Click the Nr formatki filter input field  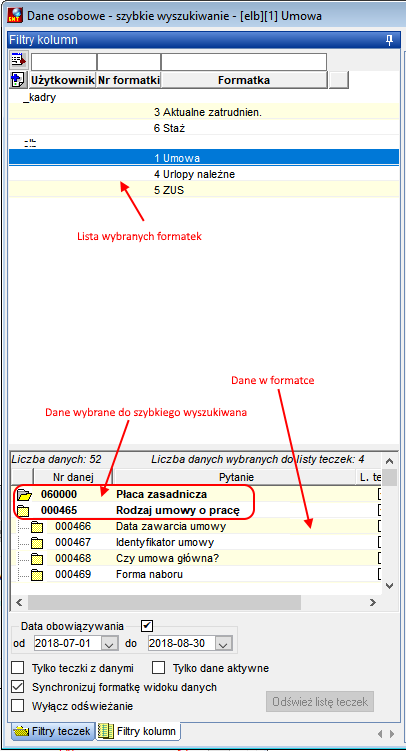[129, 62]
